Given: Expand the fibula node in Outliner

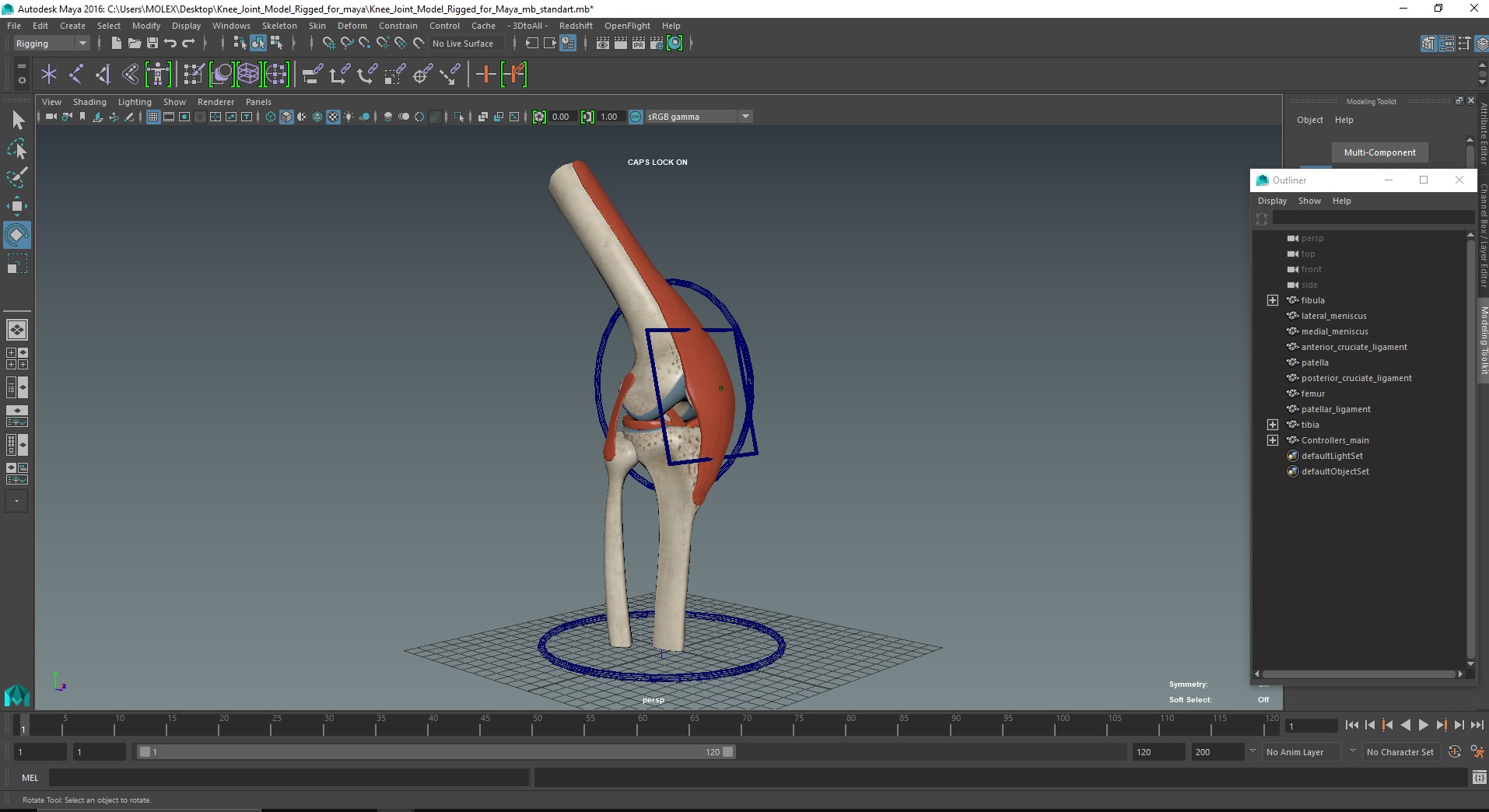Looking at the screenshot, I should (x=1273, y=300).
